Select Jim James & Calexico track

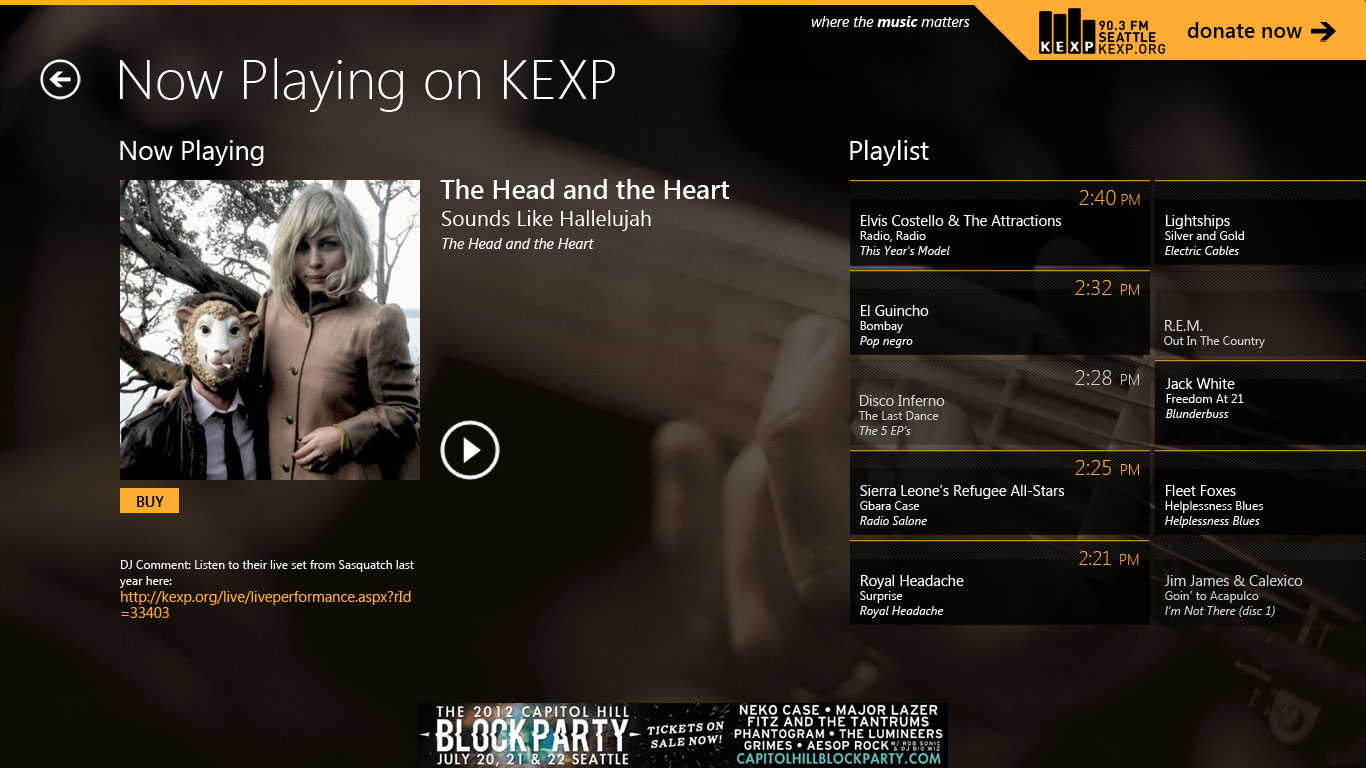click(x=1260, y=583)
